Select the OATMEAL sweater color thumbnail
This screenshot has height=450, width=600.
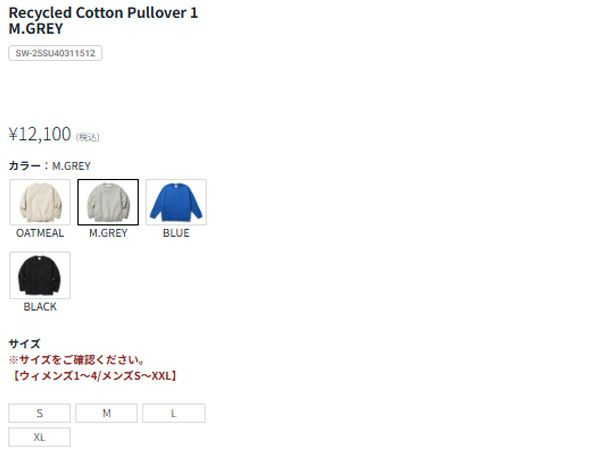(40, 202)
